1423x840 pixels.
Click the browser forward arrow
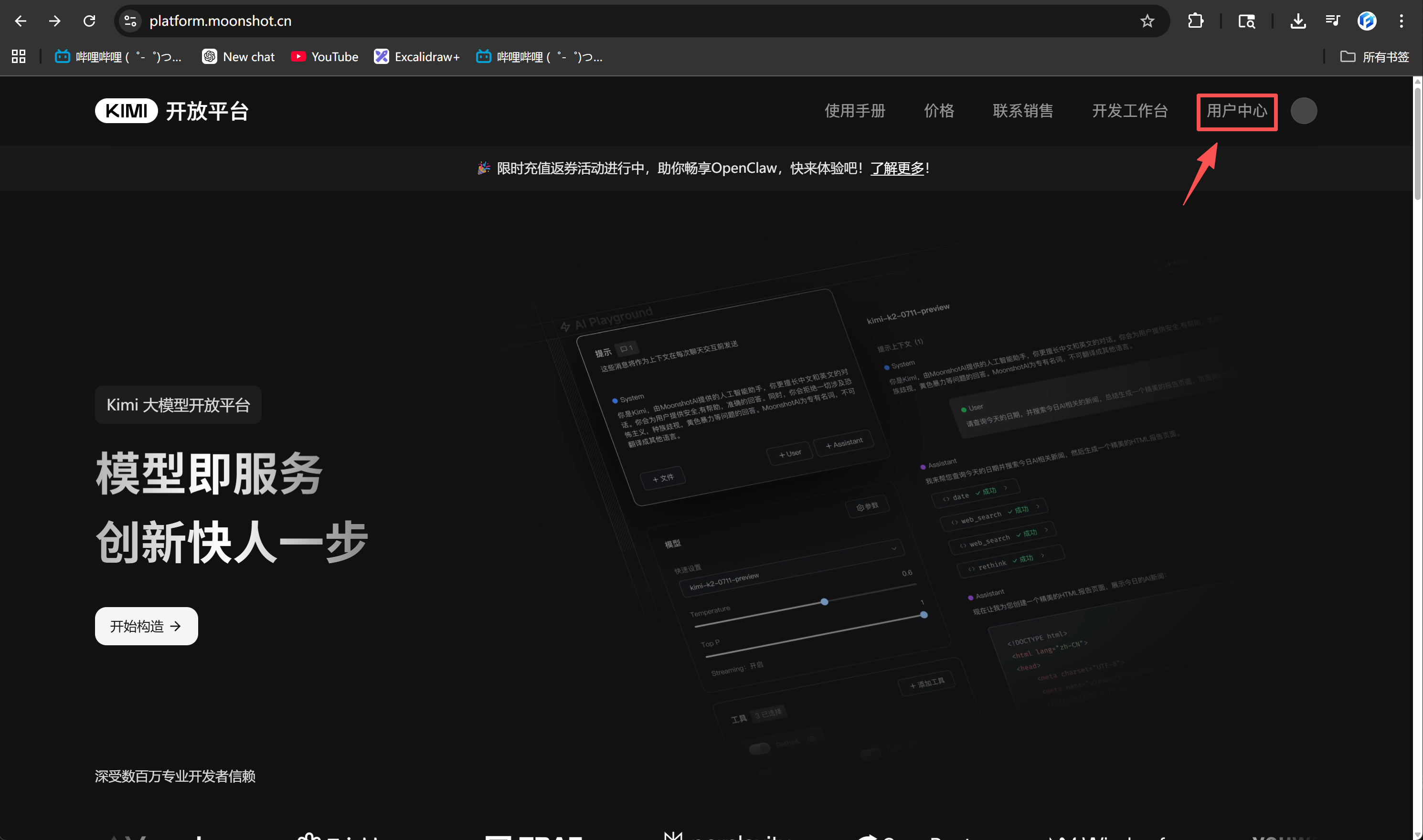(54, 21)
